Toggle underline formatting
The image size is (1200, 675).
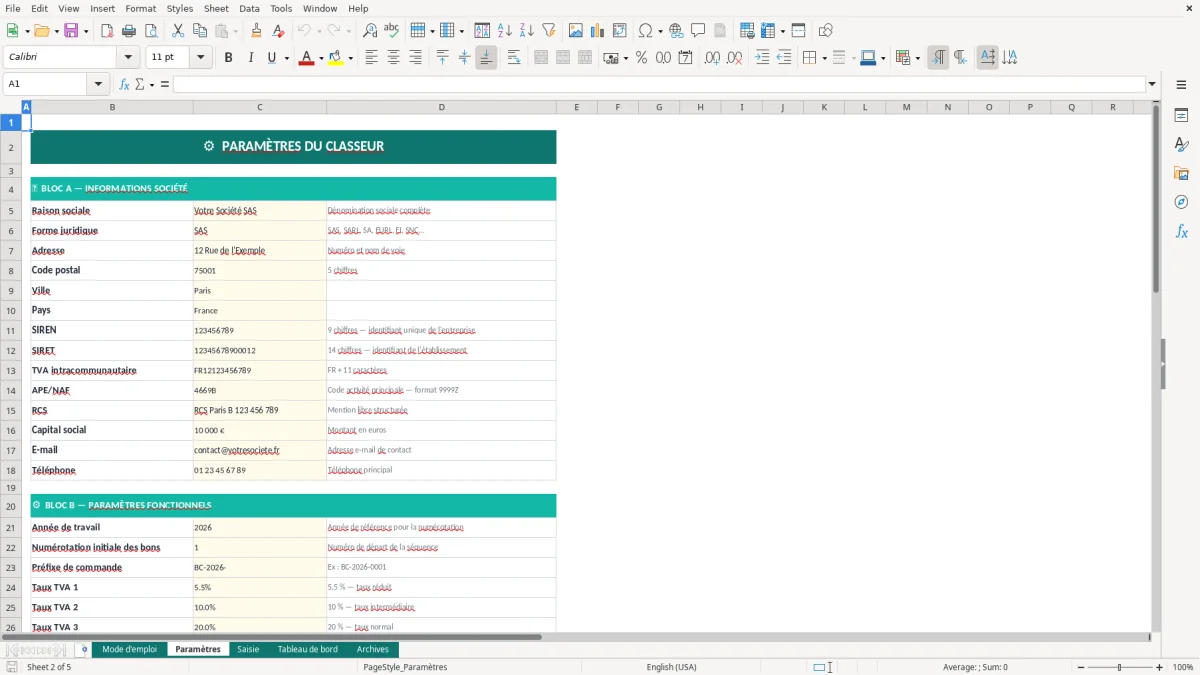pyautogui.click(x=271, y=58)
